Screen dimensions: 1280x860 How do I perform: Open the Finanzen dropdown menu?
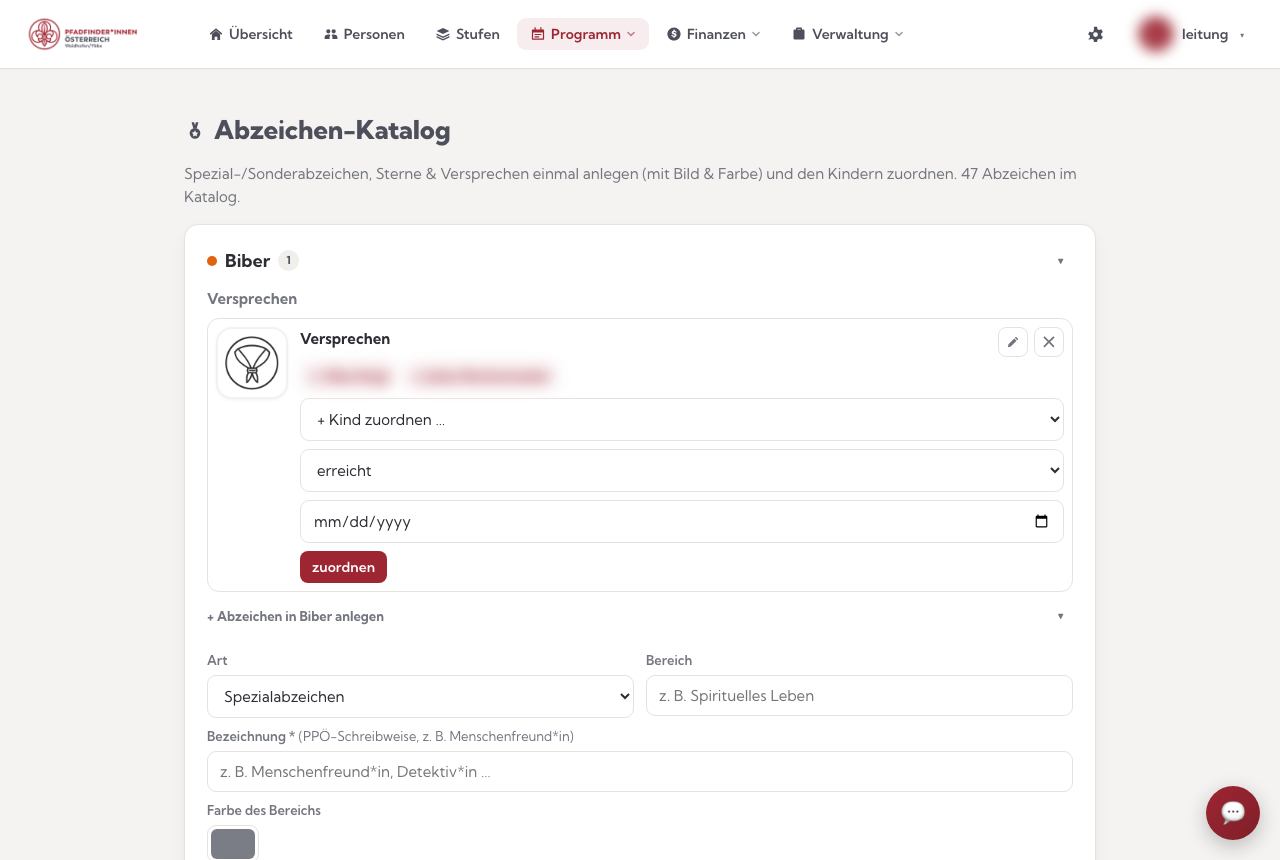(713, 34)
